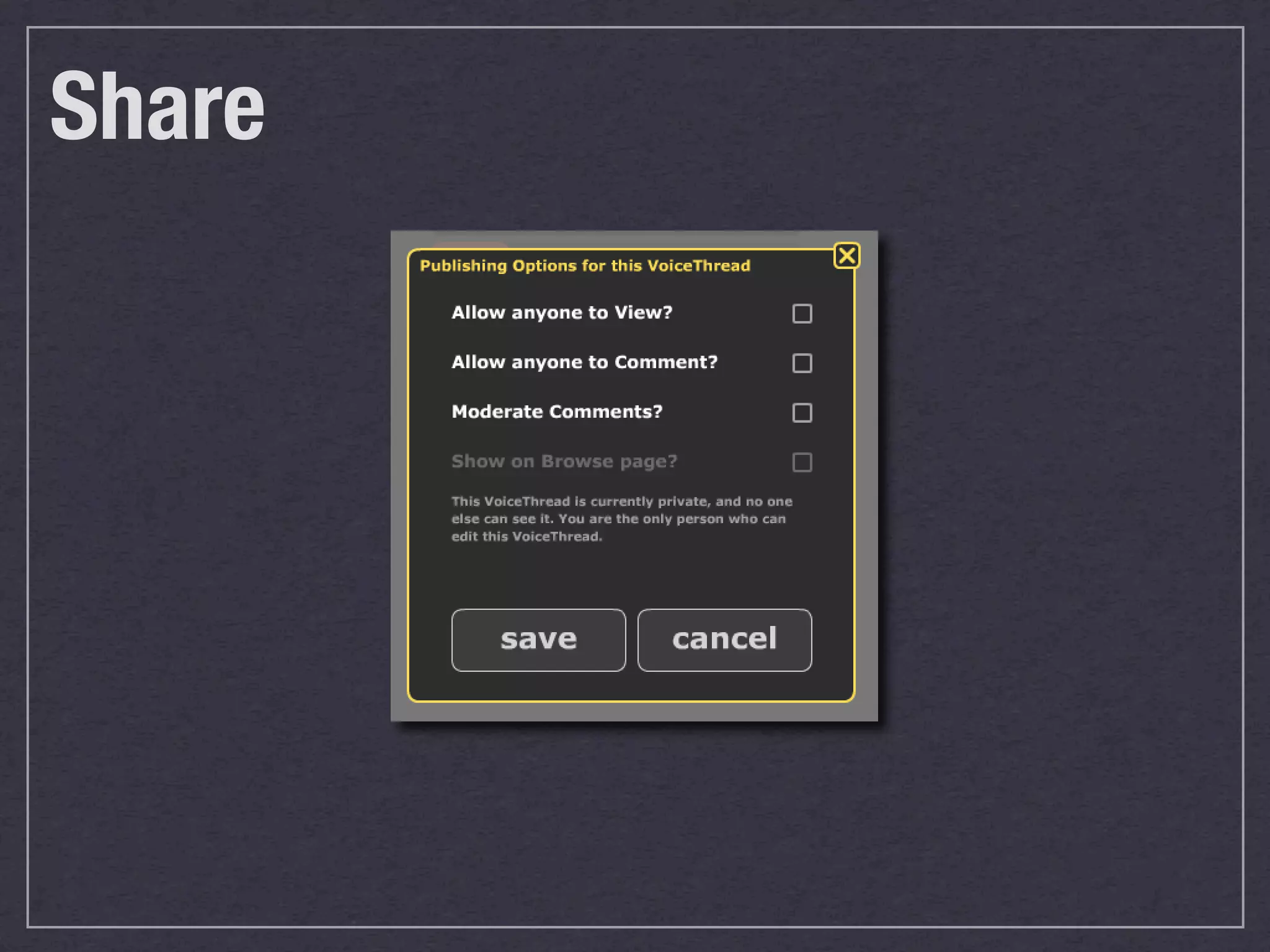
Task: Click the 'Allow anyone to View?' label
Action: [x=561, y=312]
